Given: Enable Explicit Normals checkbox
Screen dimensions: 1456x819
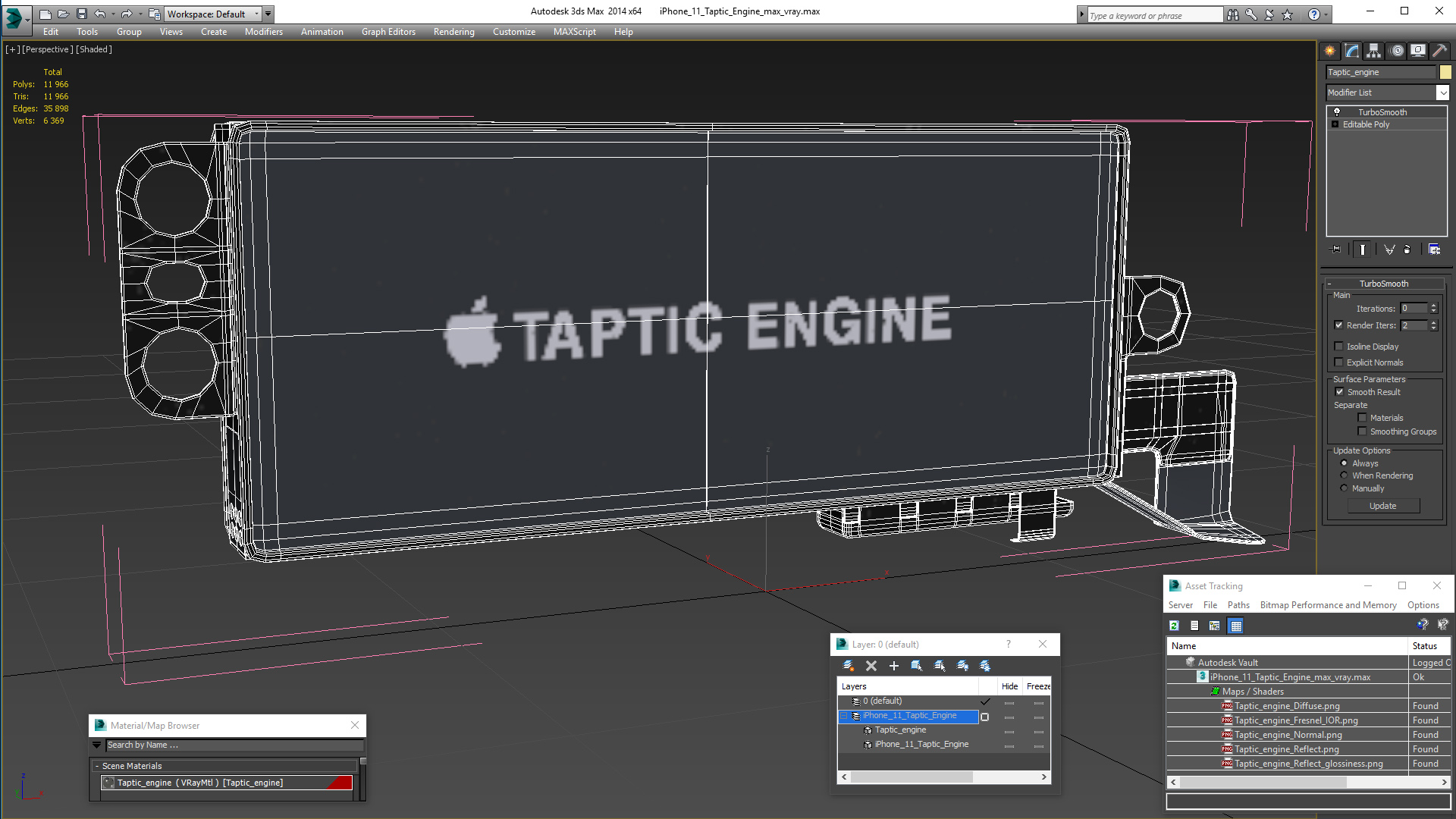Looking at the screenshot, I should 1338,362.
